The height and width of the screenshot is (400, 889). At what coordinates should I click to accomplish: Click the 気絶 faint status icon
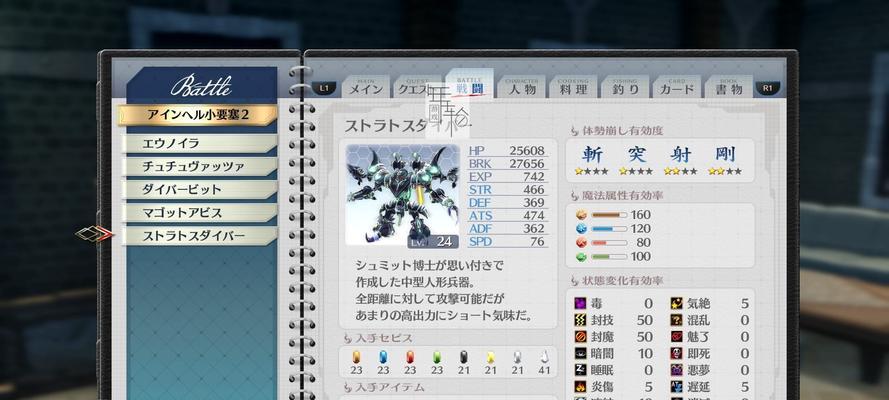(x=676, y=304)
